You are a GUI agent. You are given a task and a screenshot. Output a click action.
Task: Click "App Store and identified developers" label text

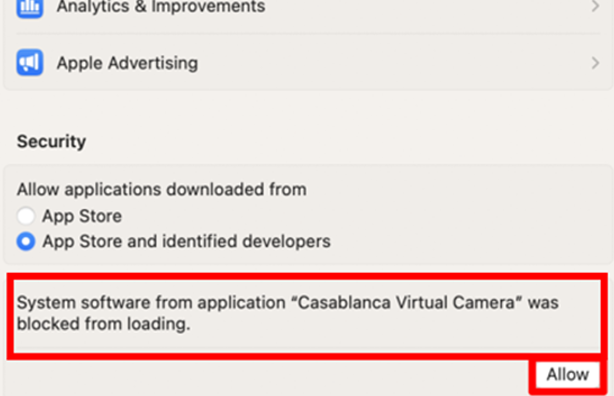pyautogui.click(x=186, y=242)
